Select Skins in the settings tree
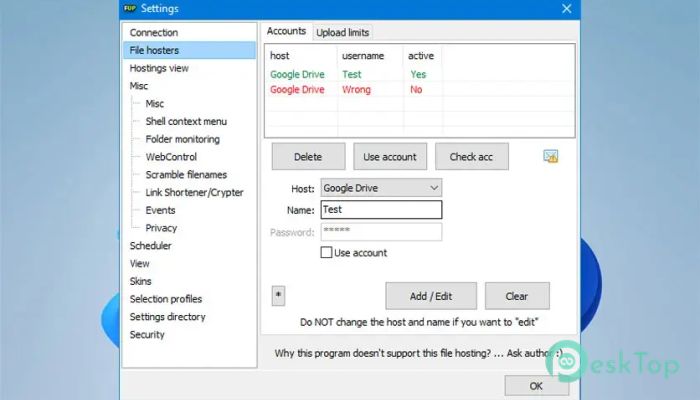This screenshot has height=400, width=700. (x=141, y=281)
